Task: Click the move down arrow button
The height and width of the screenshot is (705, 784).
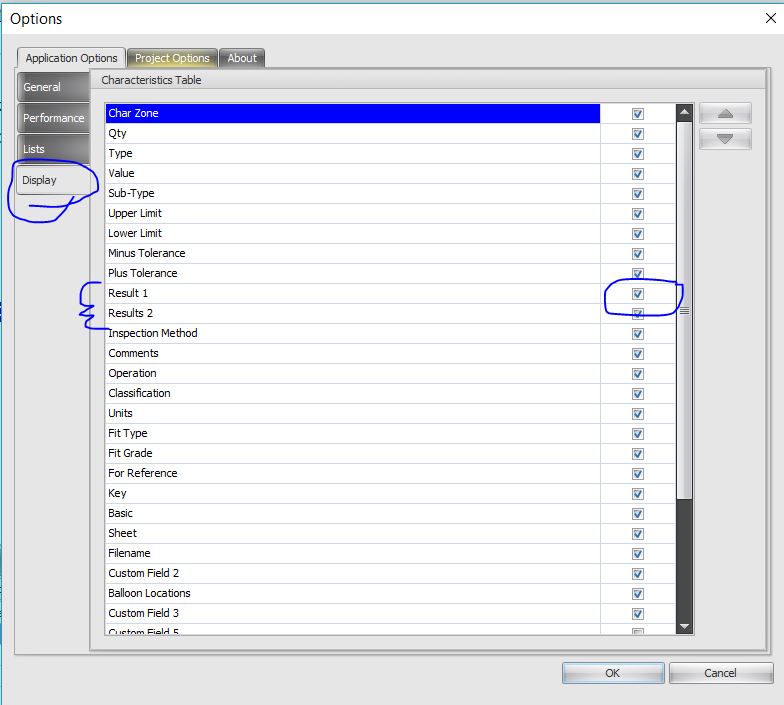Action: click(725, 139)
